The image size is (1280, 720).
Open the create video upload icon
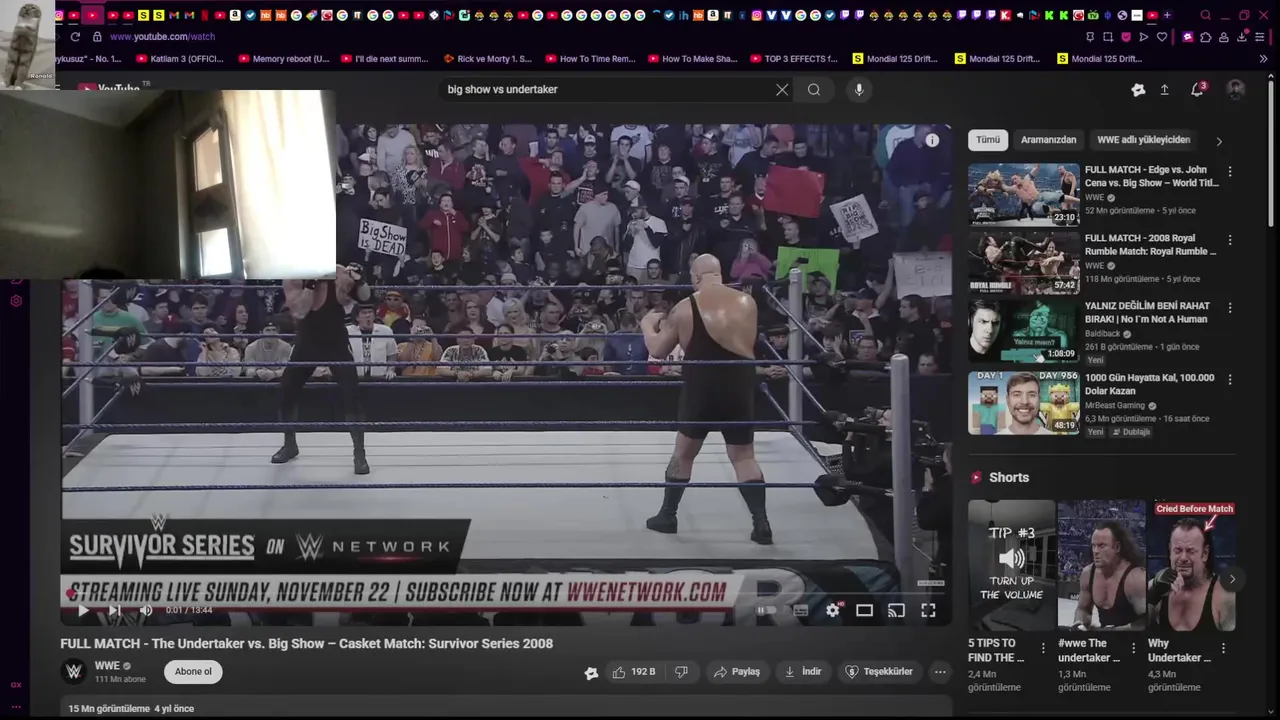tap(1164, 89)
